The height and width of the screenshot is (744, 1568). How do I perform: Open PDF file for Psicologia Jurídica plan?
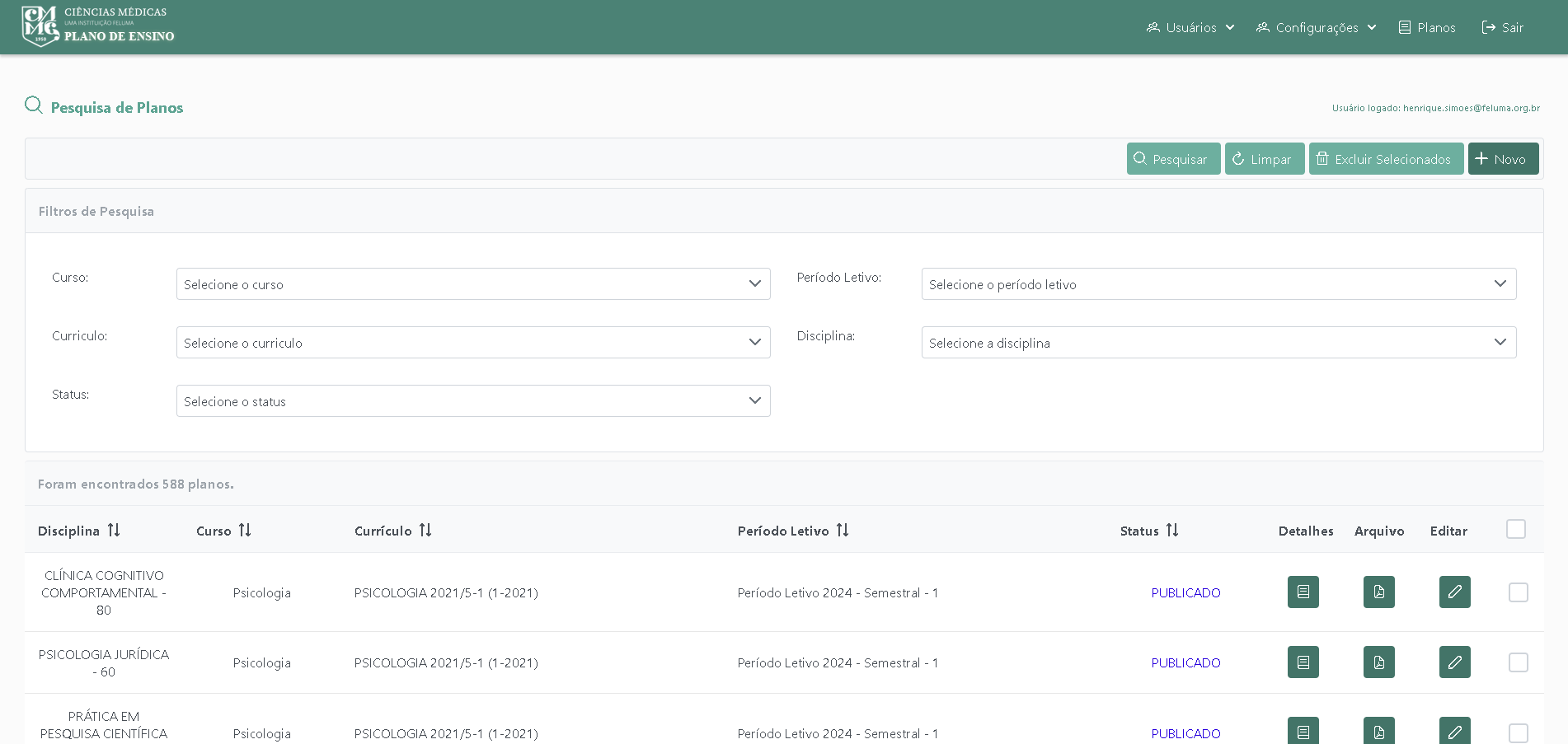click(1378, 662)
